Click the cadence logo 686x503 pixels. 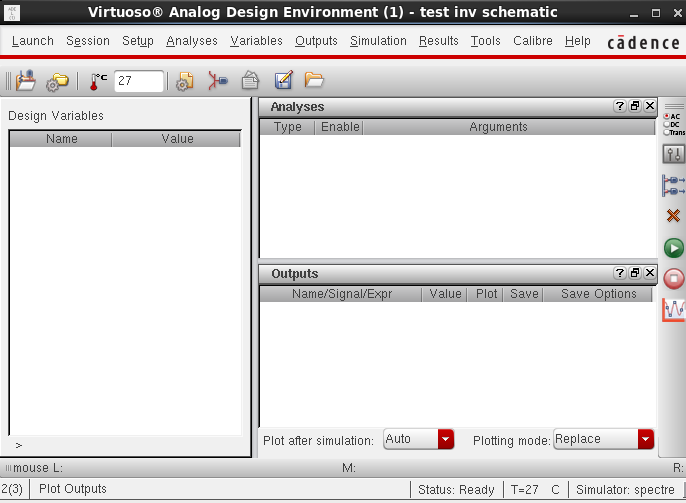(x=644, y=42)
